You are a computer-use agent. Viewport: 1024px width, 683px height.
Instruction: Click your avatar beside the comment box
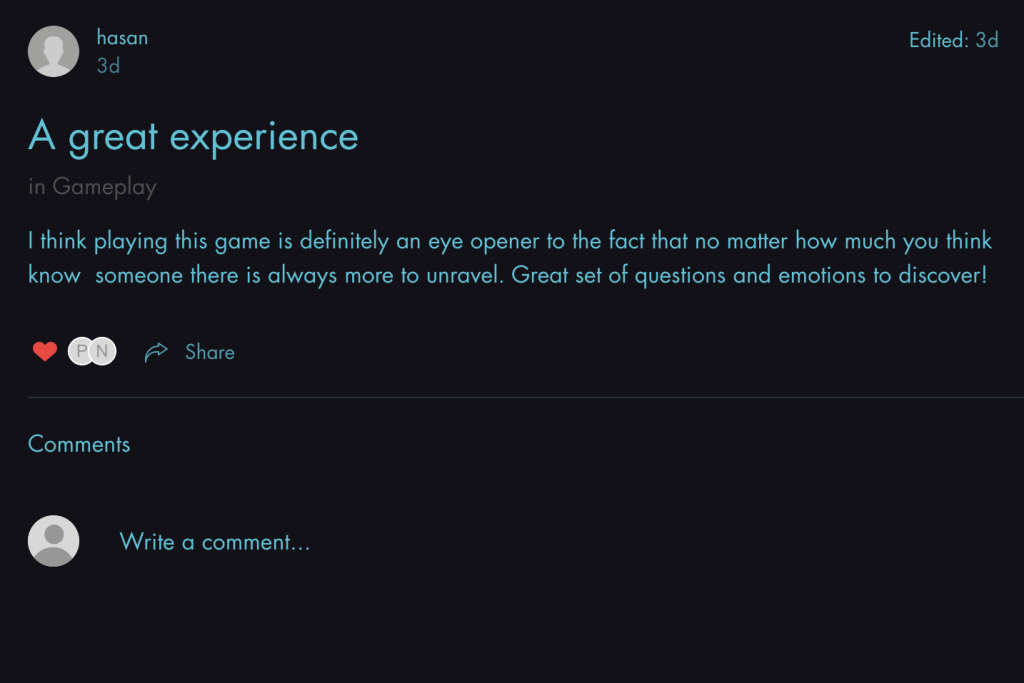point(54,541)
